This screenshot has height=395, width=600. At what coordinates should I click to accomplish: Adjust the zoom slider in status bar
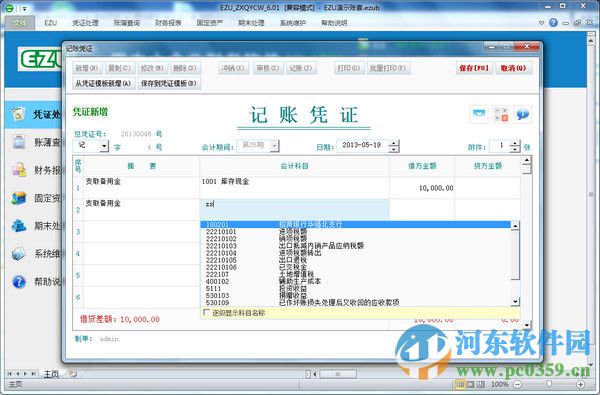click(x=549, y=384)
